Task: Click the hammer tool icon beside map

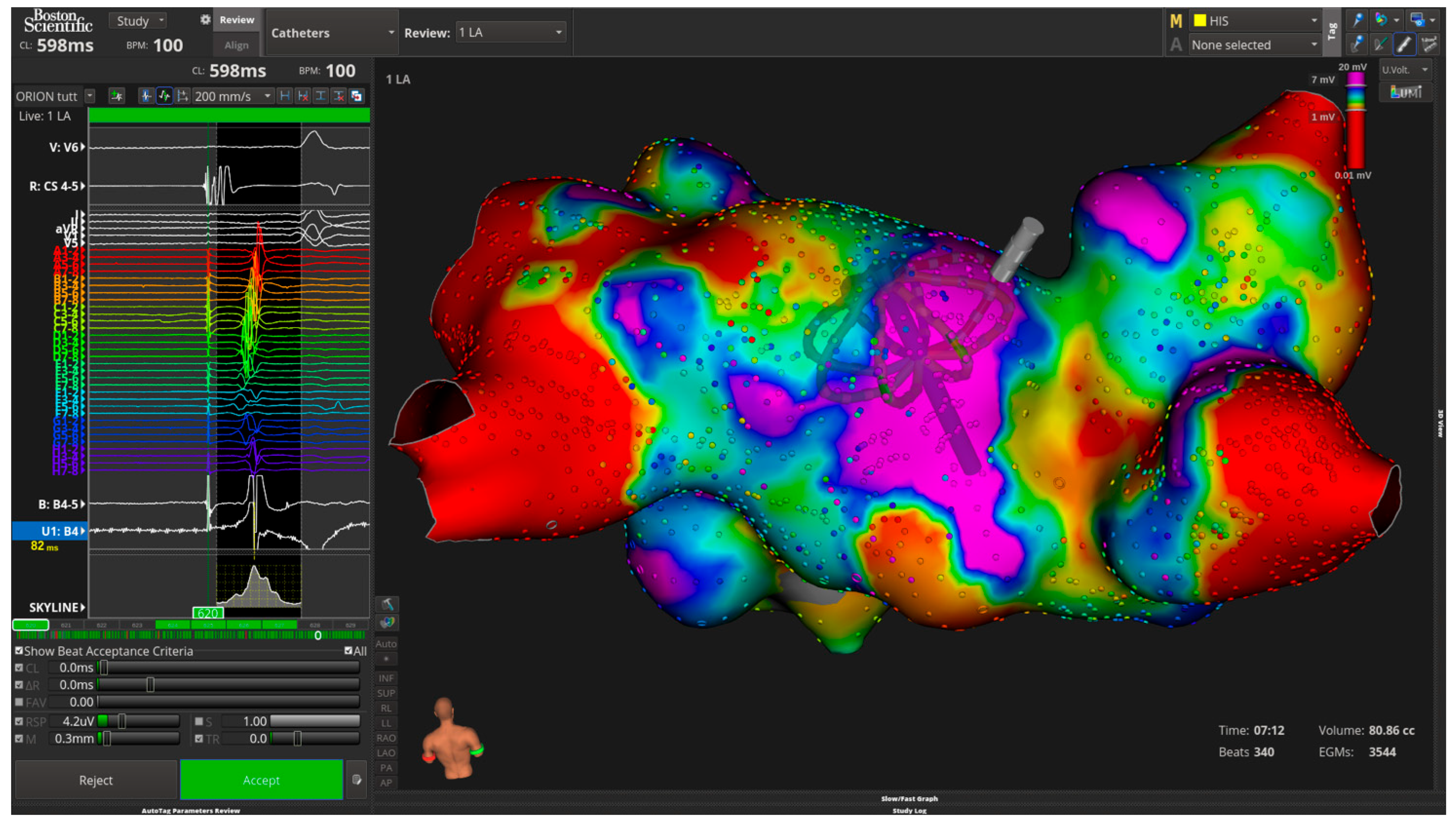Action: (387, 603)
